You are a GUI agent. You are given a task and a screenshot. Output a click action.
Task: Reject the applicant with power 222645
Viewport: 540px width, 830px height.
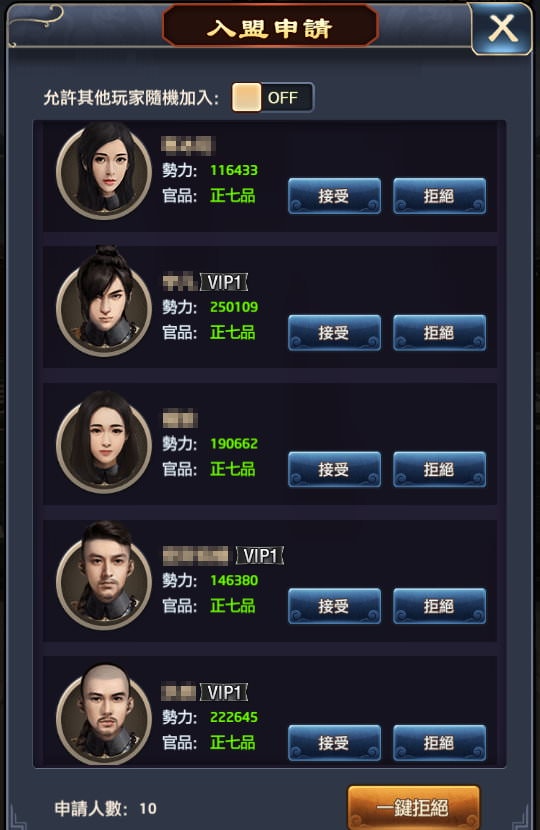coord(439,743)
